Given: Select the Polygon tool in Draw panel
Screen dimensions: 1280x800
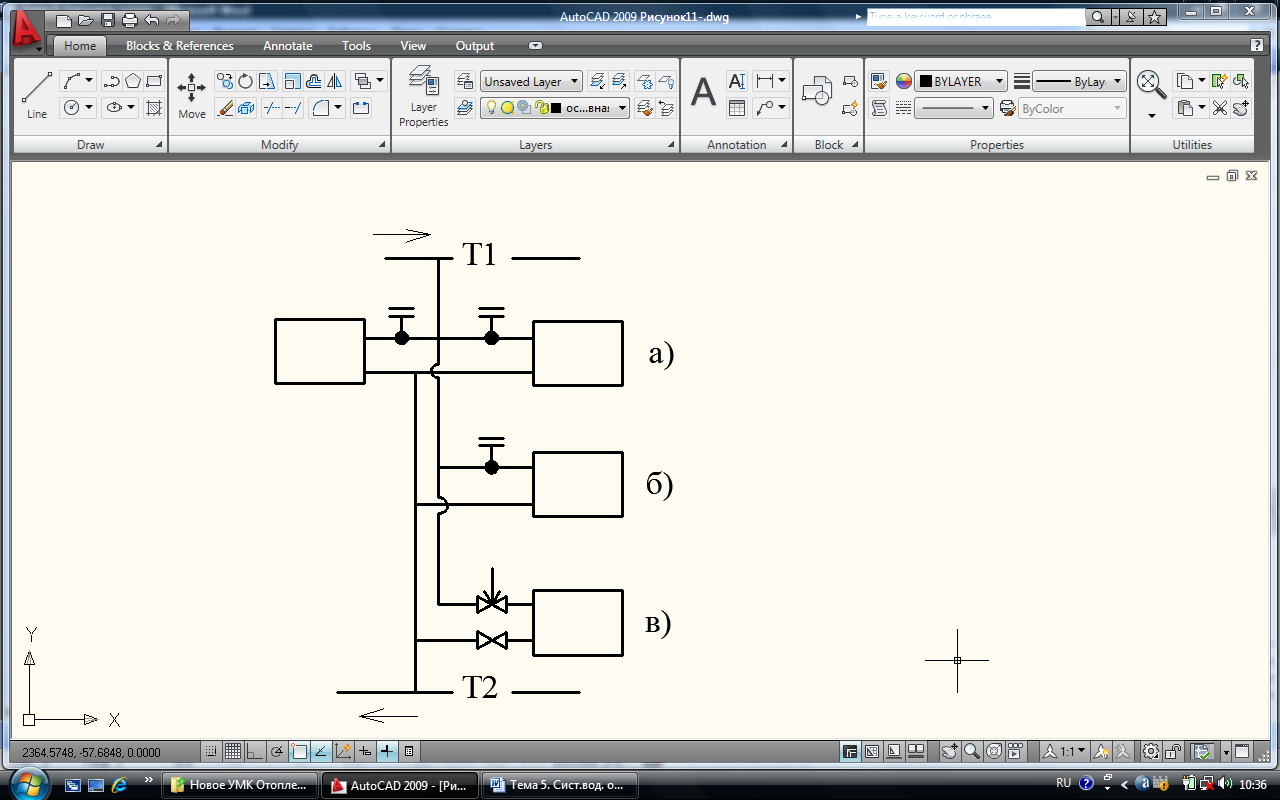Looking at the screenshot, I should [132, 81].
